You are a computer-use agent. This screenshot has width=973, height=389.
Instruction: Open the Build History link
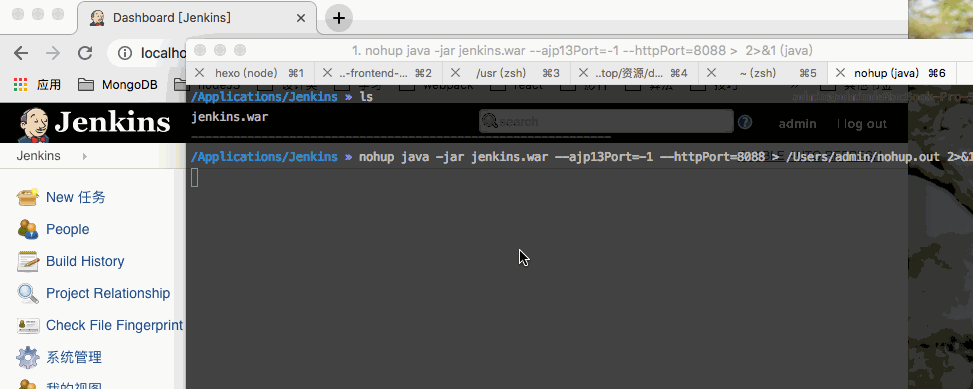85,261
